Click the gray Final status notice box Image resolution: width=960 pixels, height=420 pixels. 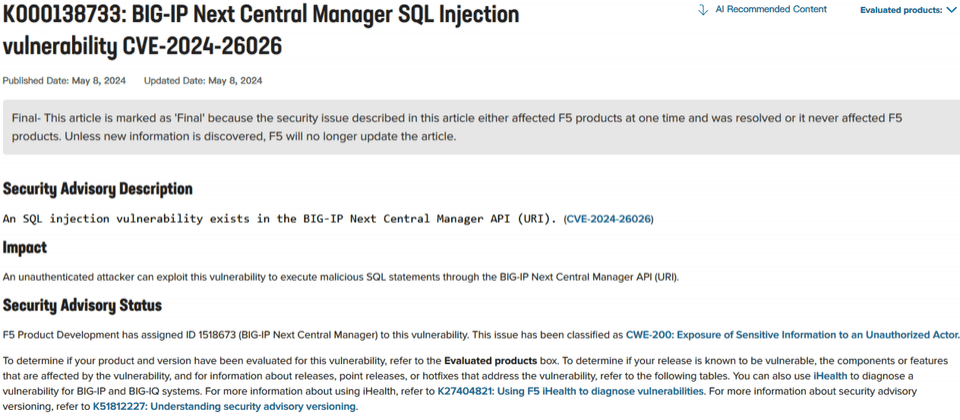[x=481, y=127]
